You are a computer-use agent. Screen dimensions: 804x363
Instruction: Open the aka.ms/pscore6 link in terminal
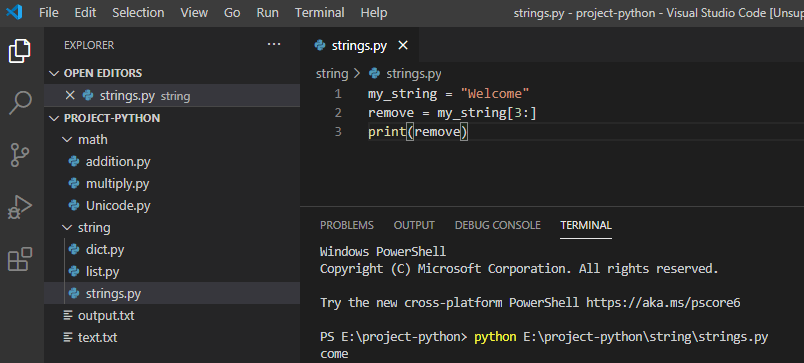(x=664, y=302)
